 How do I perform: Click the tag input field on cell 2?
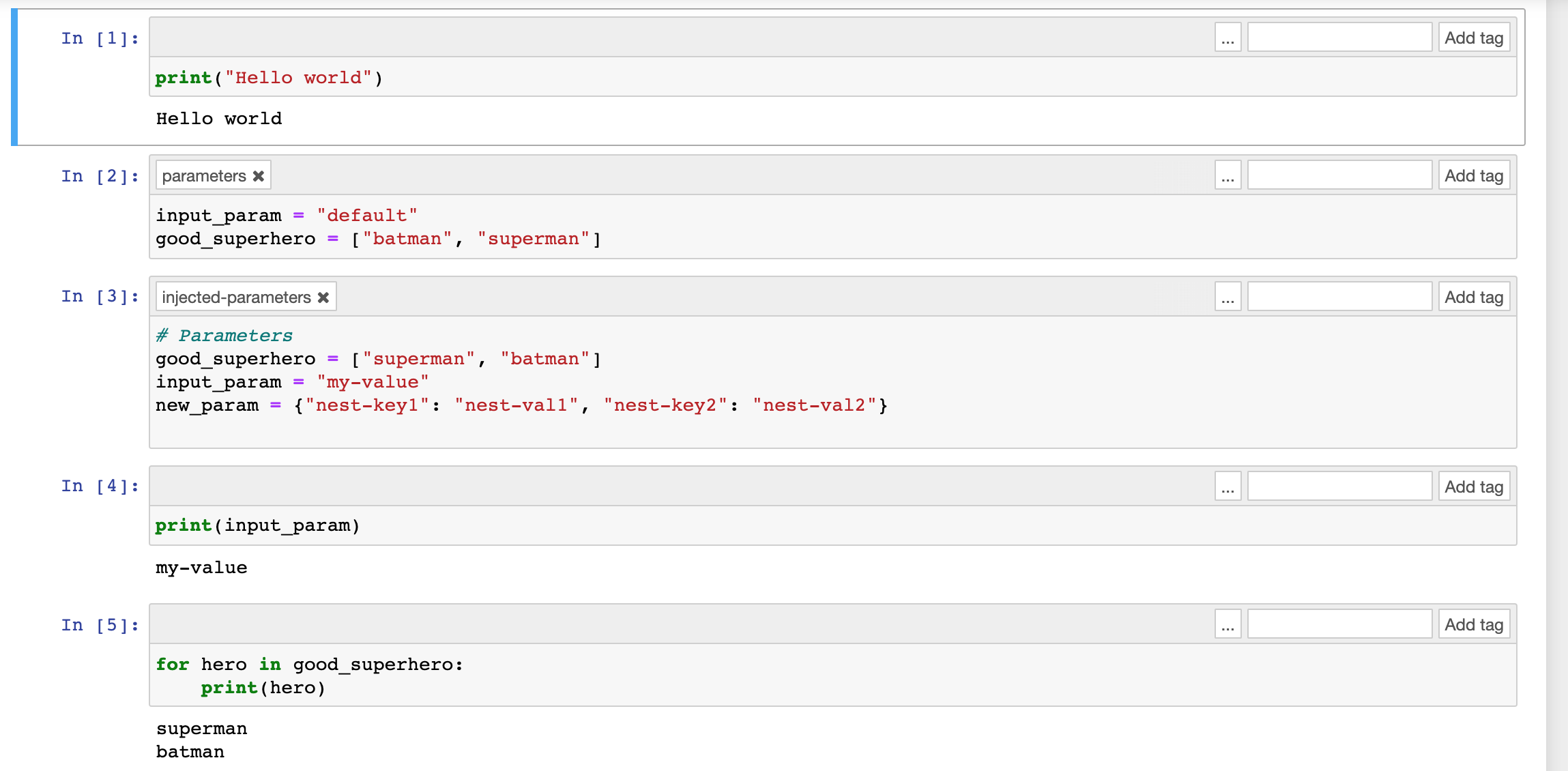tap(1339, 175)
